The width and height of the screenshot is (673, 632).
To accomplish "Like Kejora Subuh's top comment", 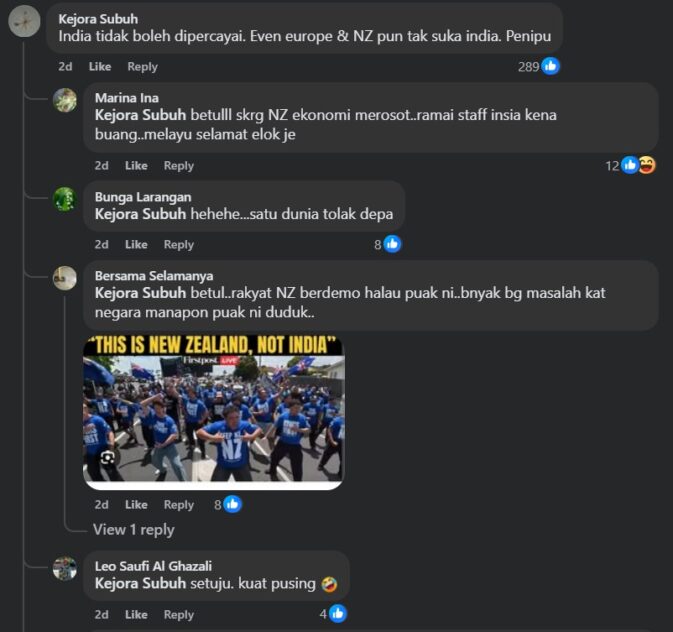I will (x=100, y=67).
